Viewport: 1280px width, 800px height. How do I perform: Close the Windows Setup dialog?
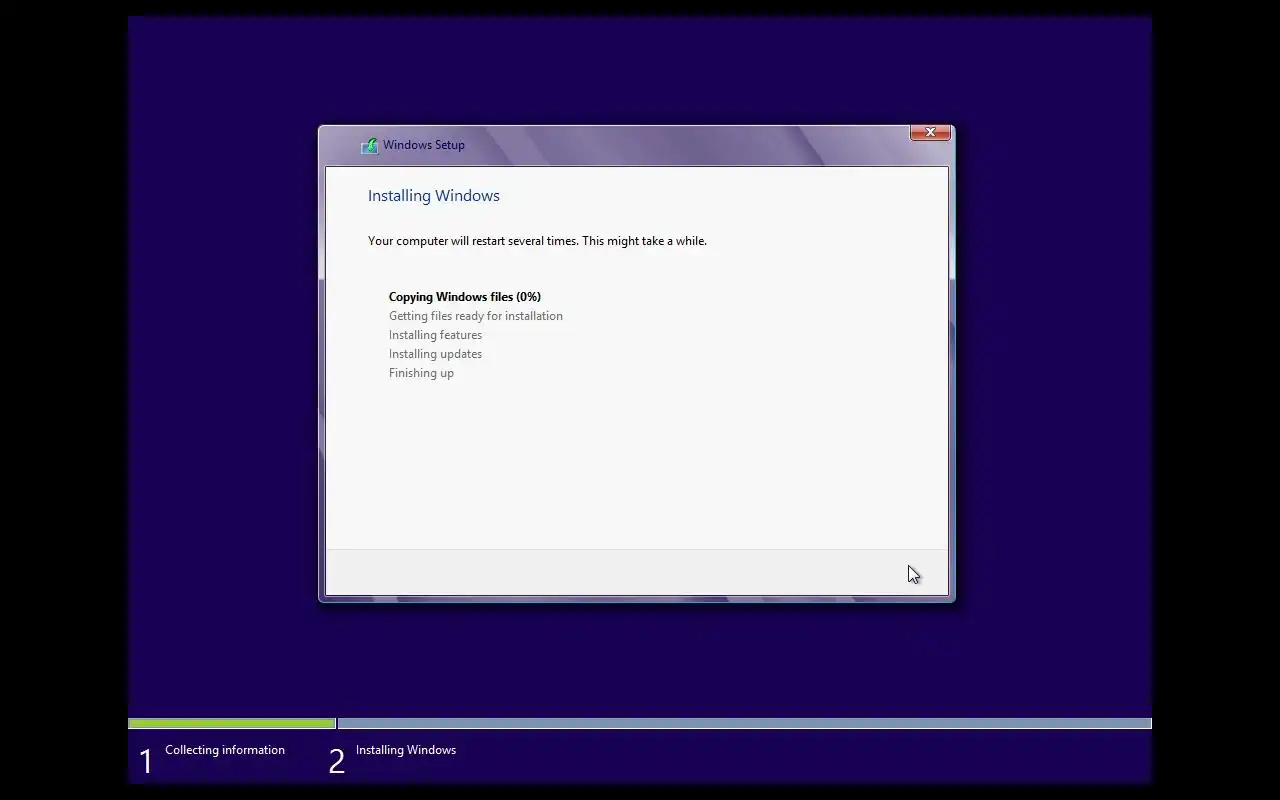pyautogui.click(x=930, y=132)
